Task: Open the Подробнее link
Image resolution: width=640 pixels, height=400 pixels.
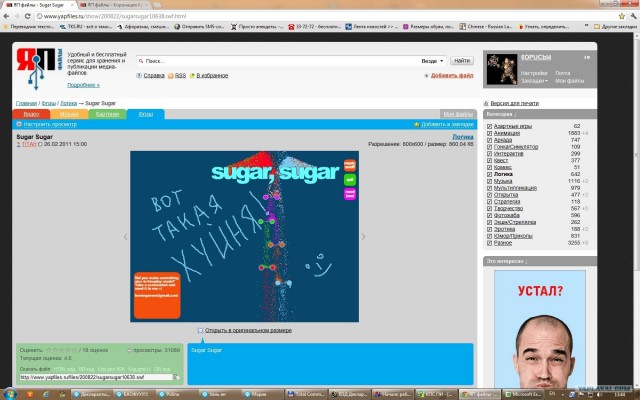Action: (83, 85)
